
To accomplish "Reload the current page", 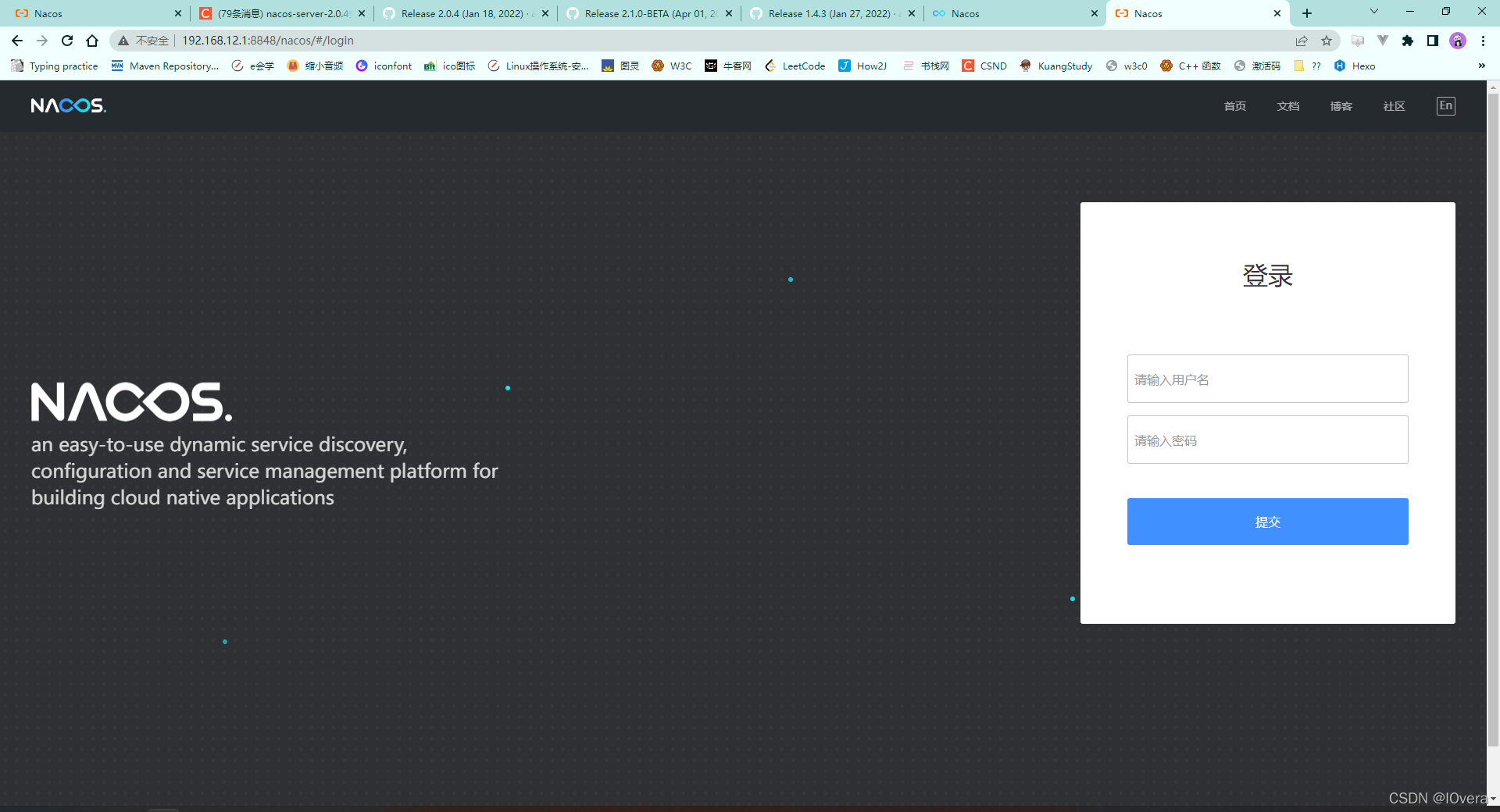I will tap(66, 40).
